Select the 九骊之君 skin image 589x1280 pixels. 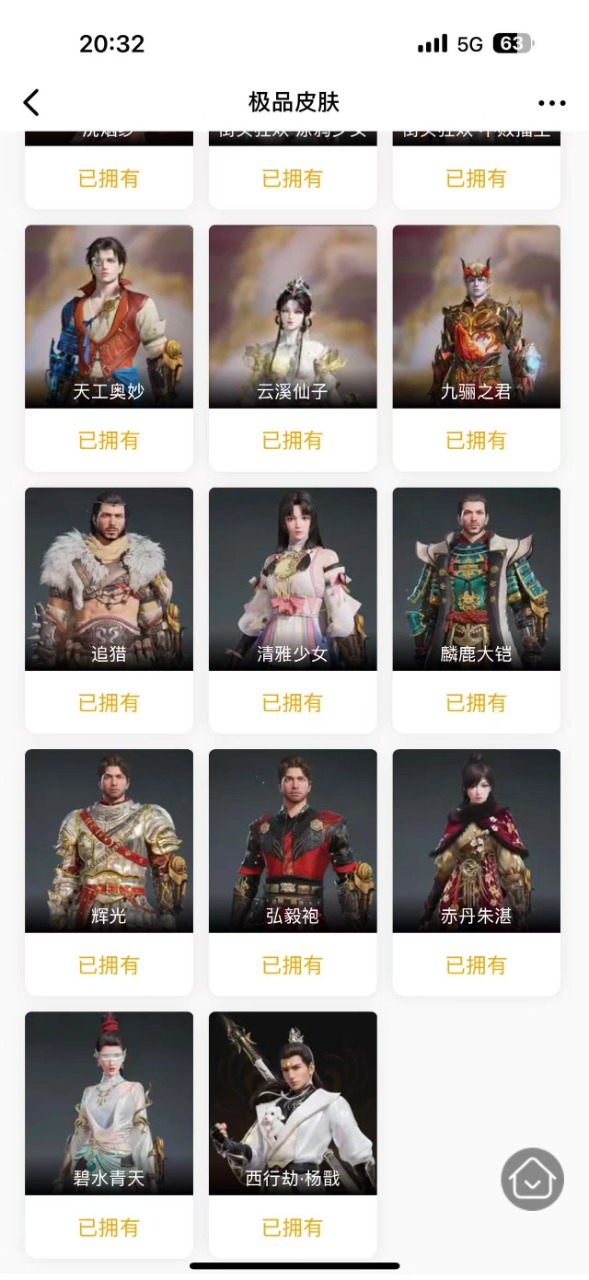476,316
